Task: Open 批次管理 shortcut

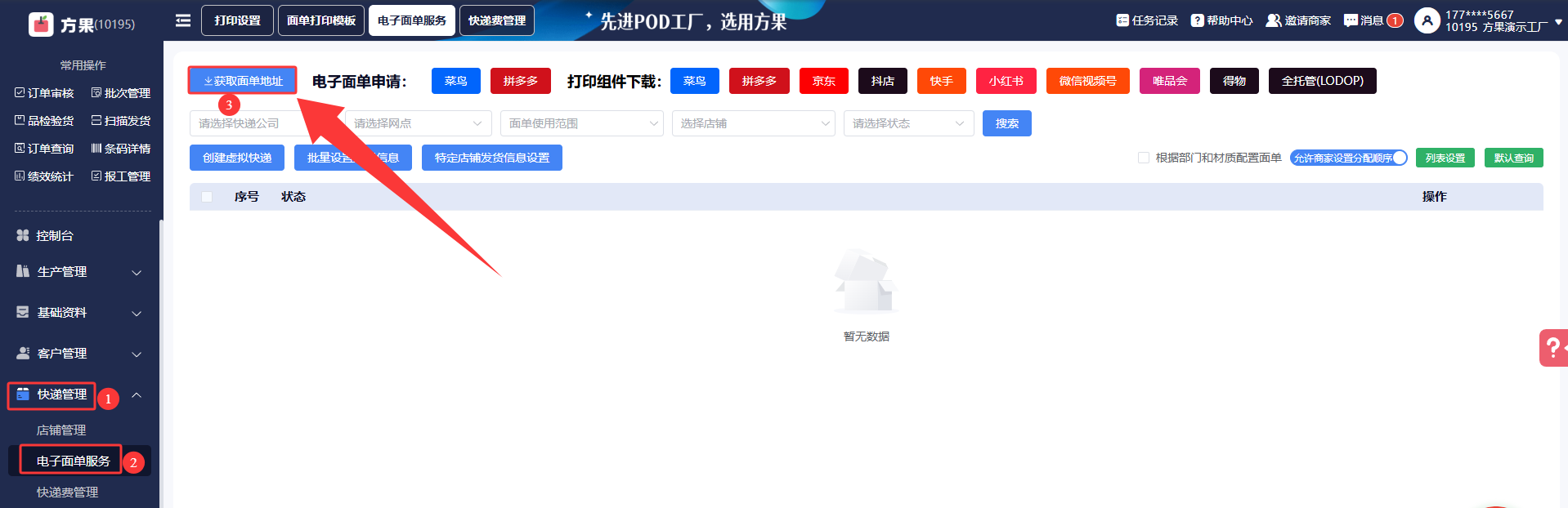Action: pos(121,93)
